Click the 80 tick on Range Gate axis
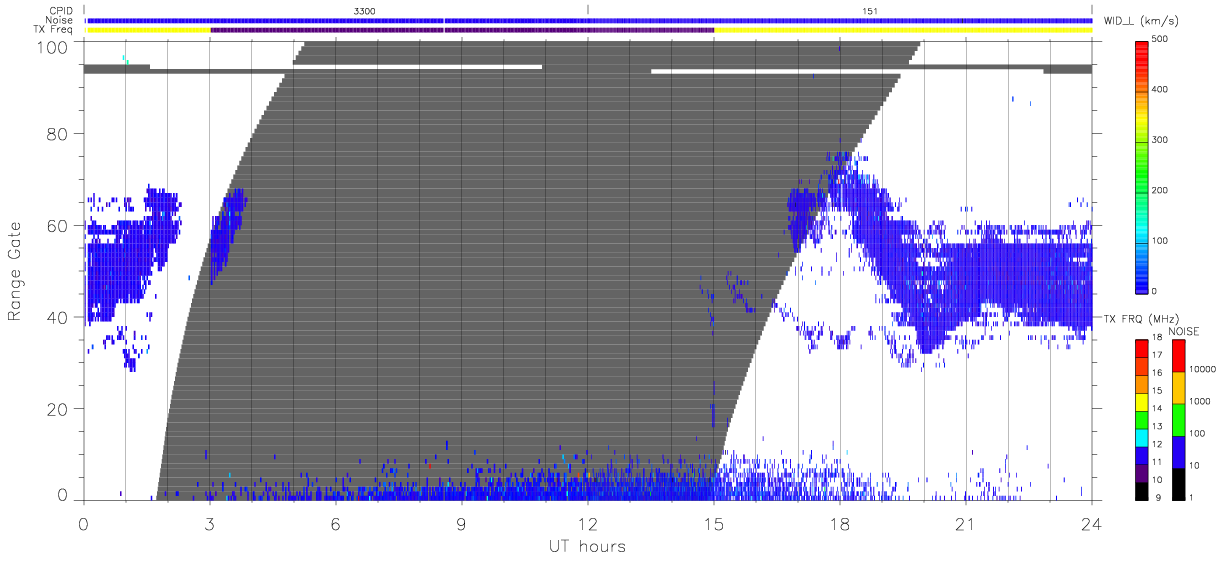 tap(59, 135)
